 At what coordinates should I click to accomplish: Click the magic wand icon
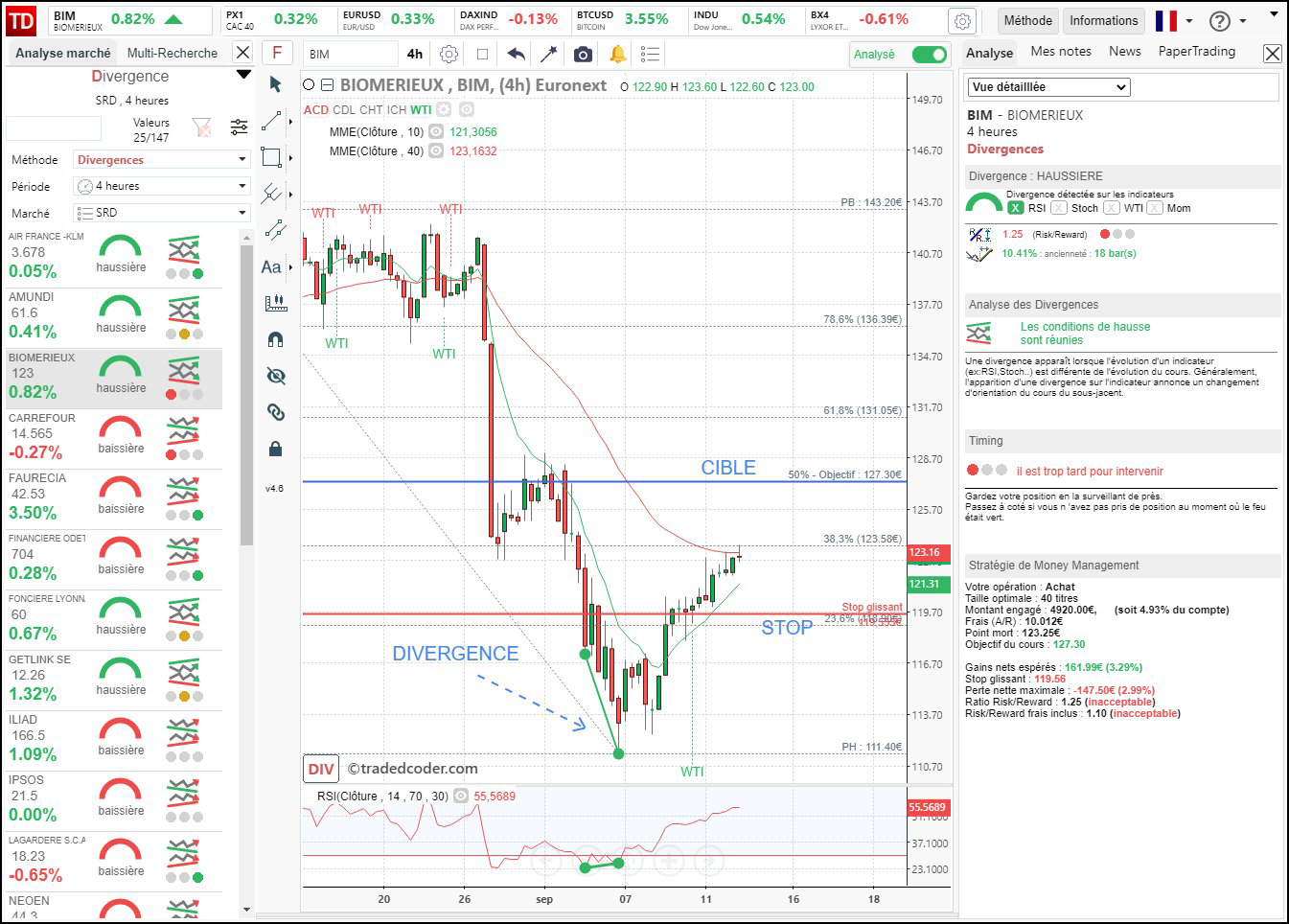coord(549,55)
